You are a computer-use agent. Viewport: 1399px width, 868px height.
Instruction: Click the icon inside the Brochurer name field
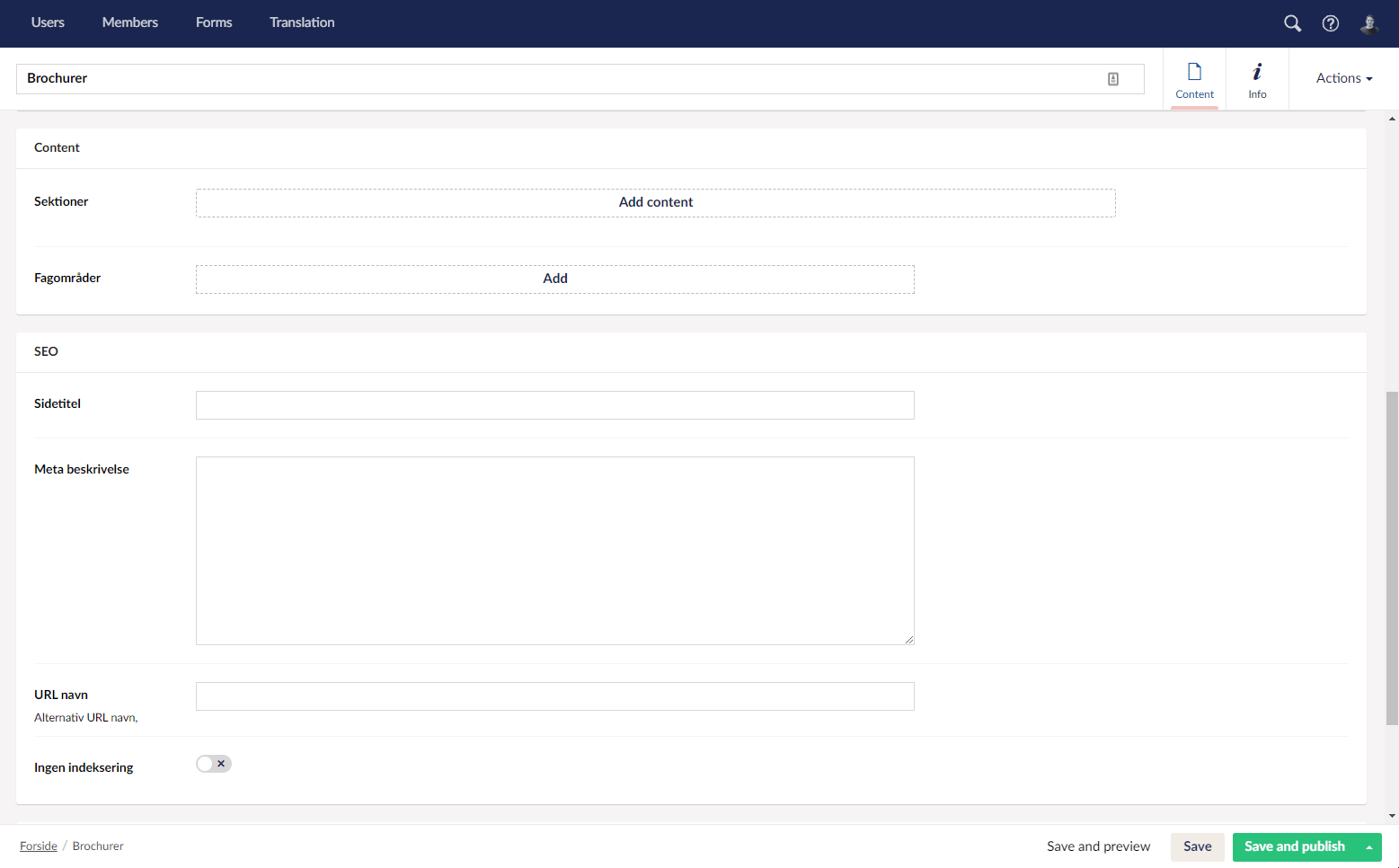(x=1113, y=79)
